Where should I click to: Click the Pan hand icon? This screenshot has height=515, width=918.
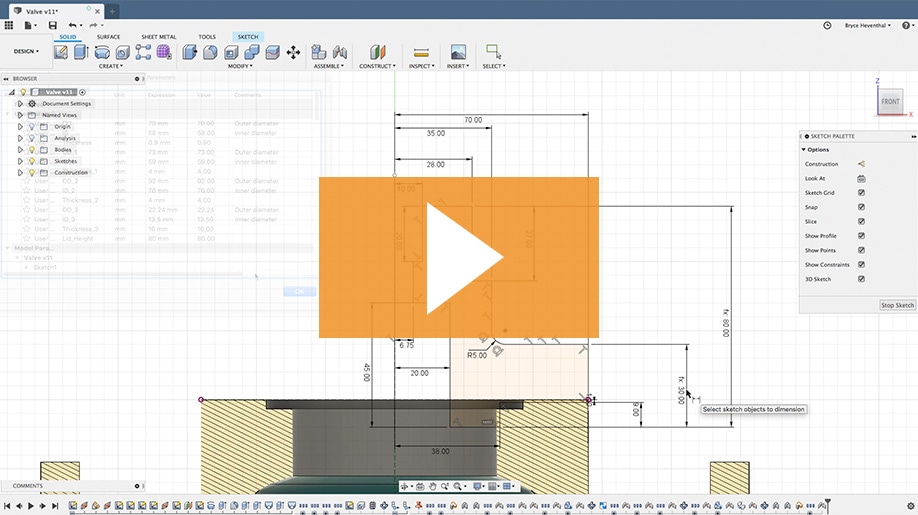coord(432,486)
